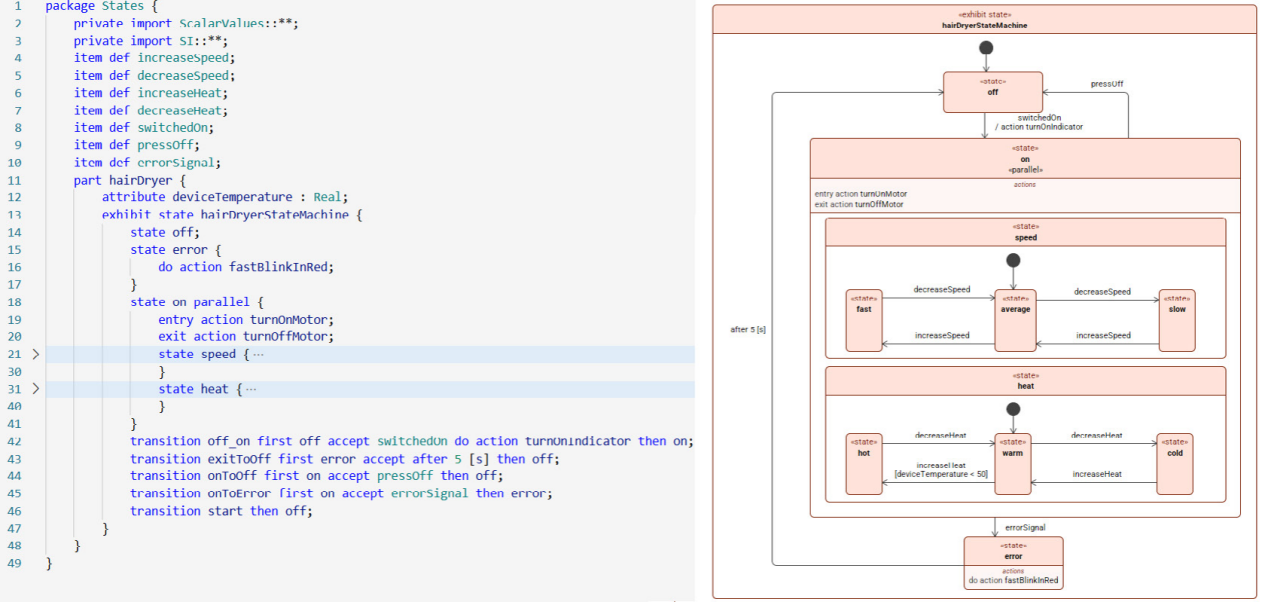The image size is (1268, 602).
Task: Click 'state on parallel' code line
Action: click(x=197, y=302)
